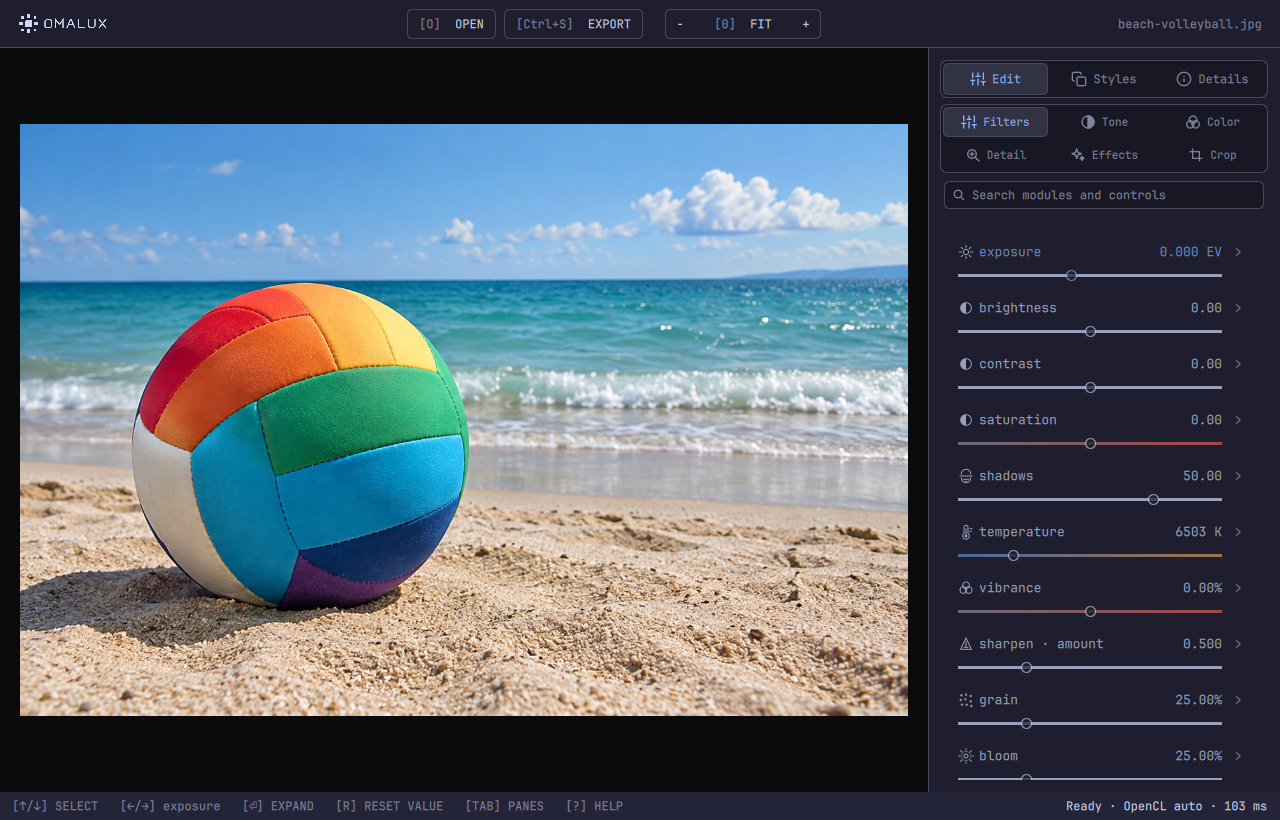
Task: Click the contrast module icon
Action: (965, 364)
